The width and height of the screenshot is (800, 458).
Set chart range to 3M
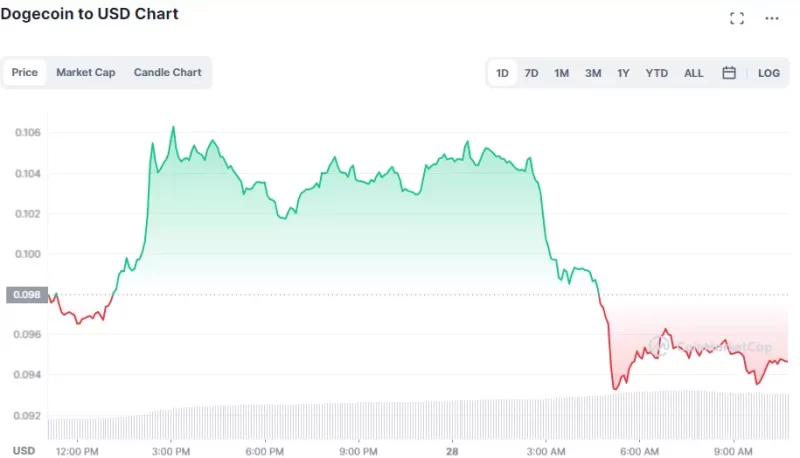[x=593, y=73]
